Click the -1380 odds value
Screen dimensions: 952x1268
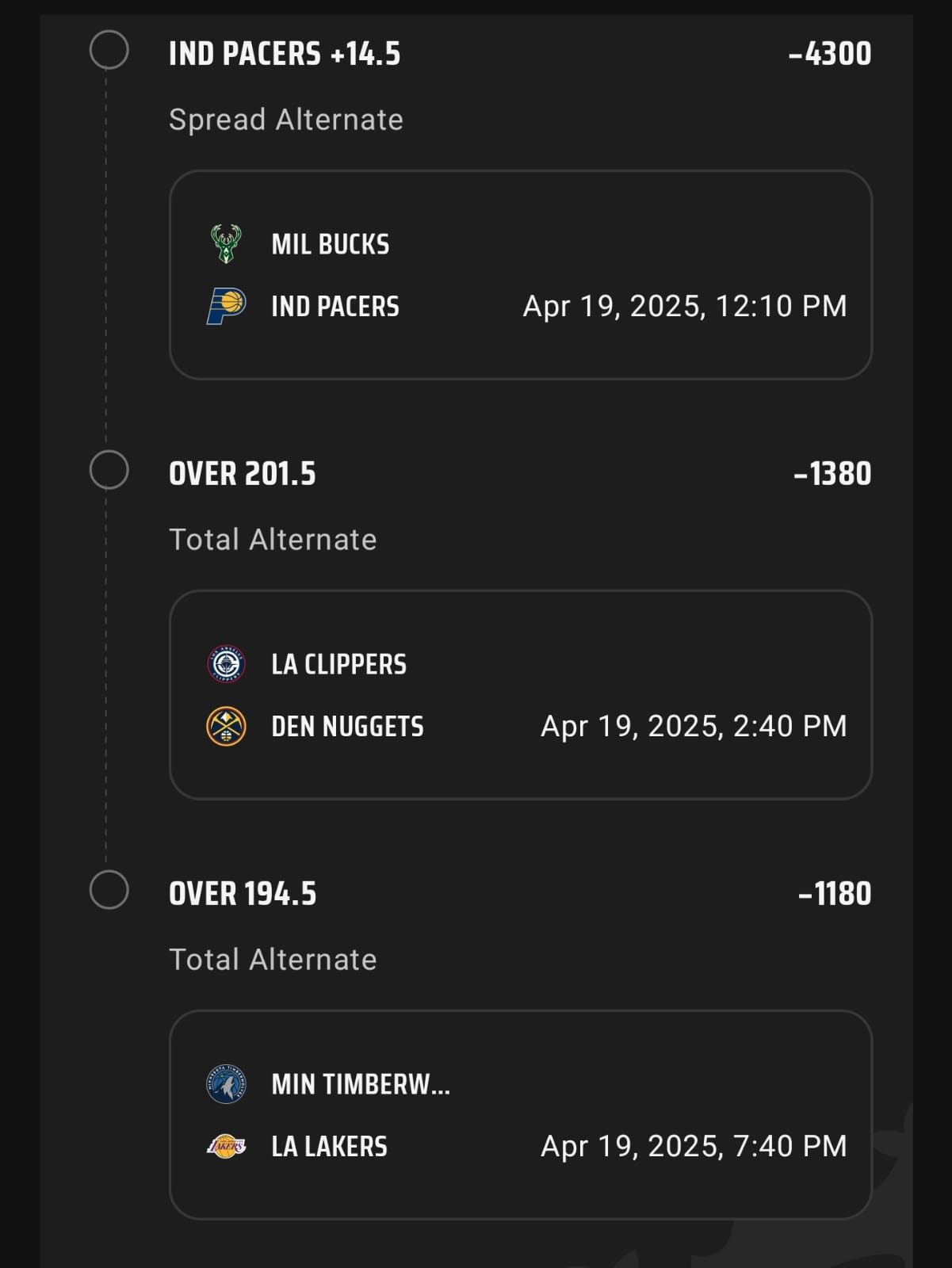click(x=832, y=475)
